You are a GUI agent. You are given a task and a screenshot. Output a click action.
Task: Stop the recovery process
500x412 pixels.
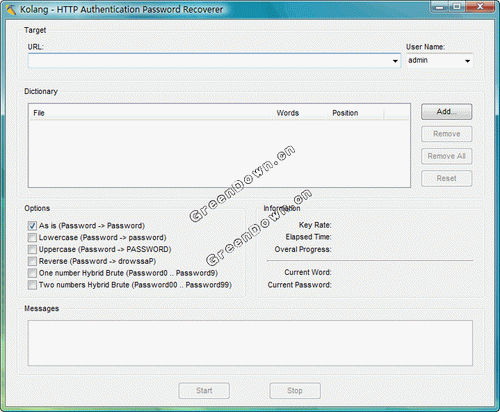(295, 391)
